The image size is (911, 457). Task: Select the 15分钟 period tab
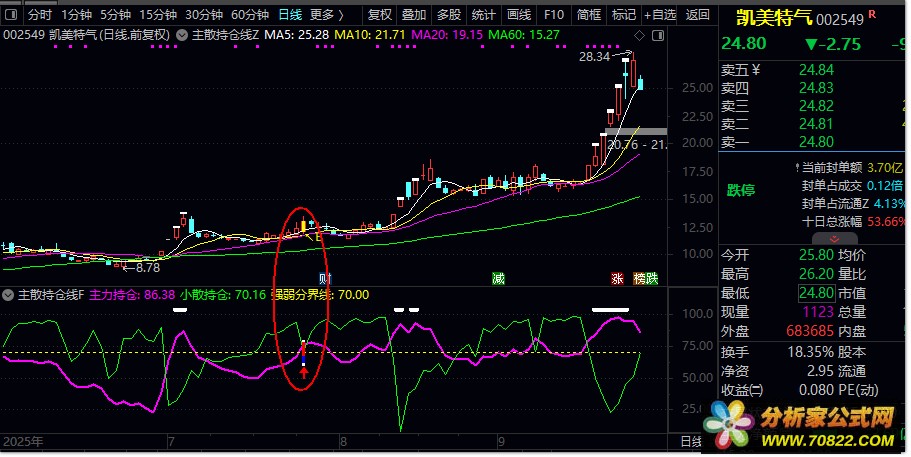pos(158,15)
